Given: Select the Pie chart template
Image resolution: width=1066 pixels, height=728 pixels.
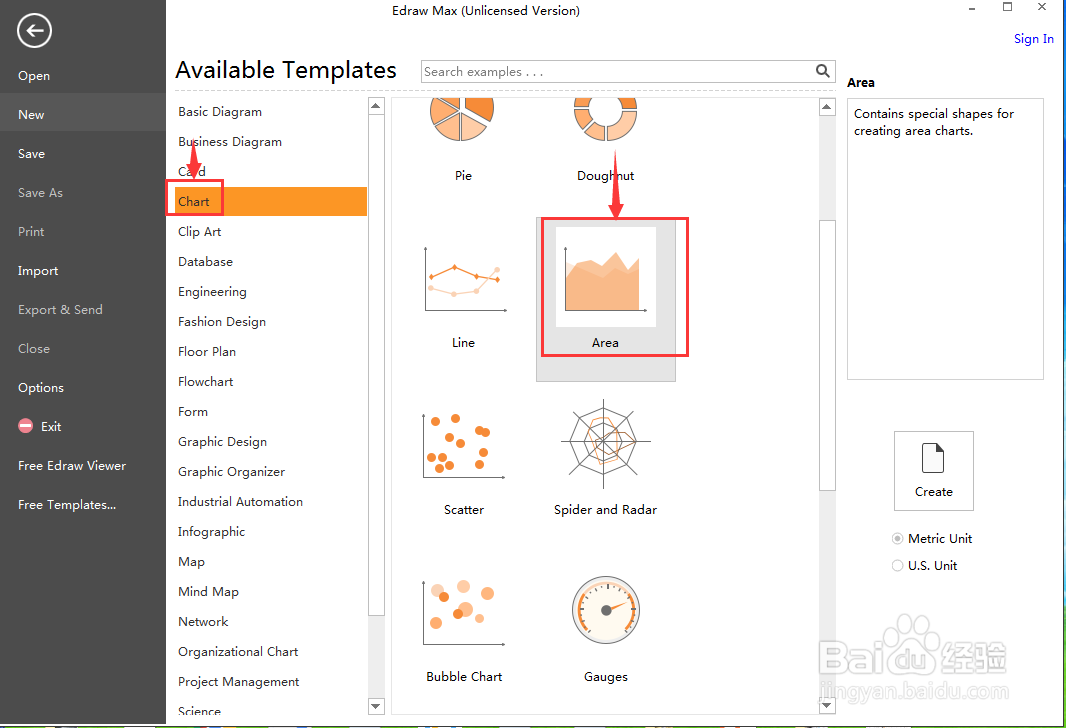Looking at the screenshot, I should (462, 139).
